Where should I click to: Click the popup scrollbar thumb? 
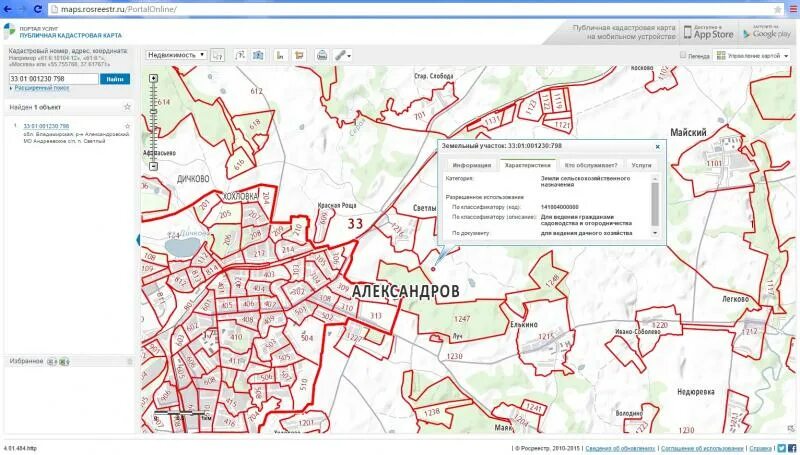[x=655, y=204]
